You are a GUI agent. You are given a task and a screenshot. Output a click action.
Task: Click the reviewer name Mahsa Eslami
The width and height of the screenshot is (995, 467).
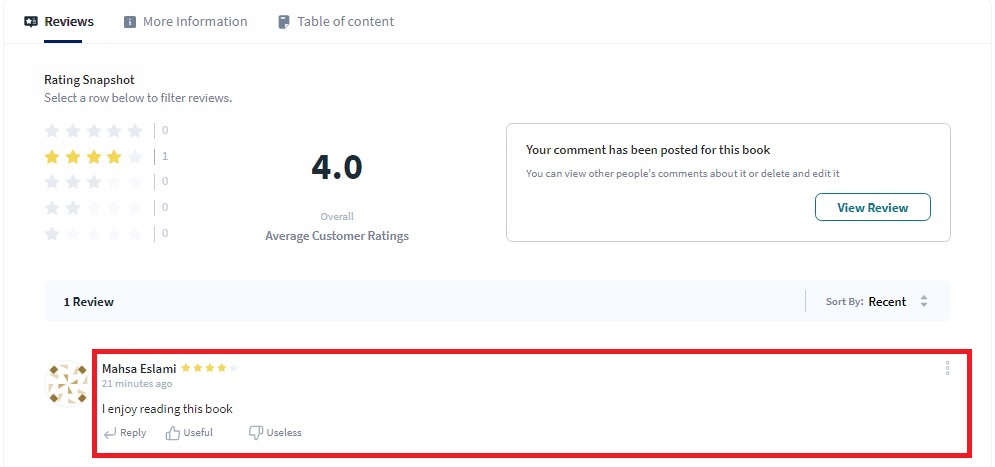point(139,369)
